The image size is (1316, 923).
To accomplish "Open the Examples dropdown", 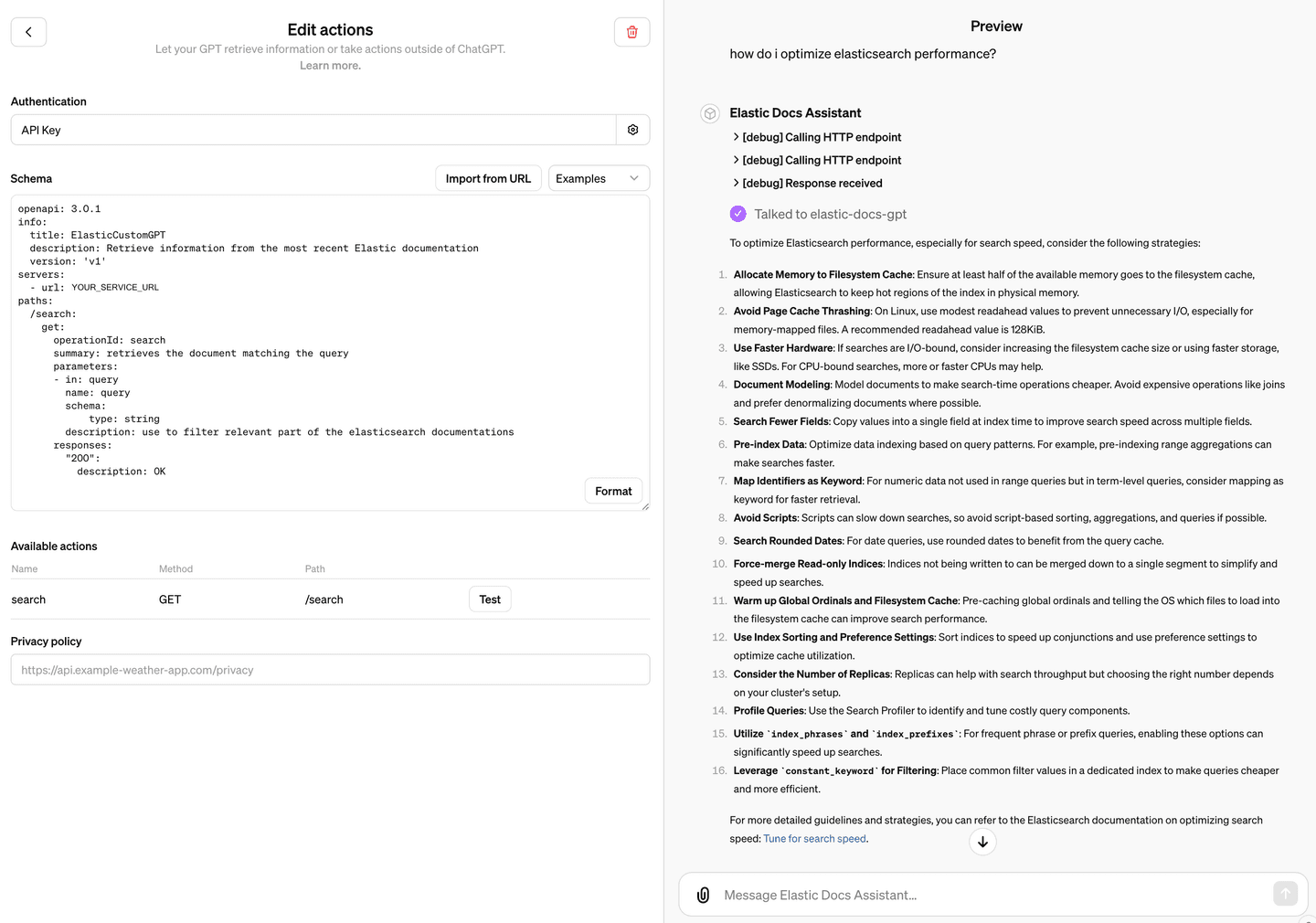I will [599, 177].
